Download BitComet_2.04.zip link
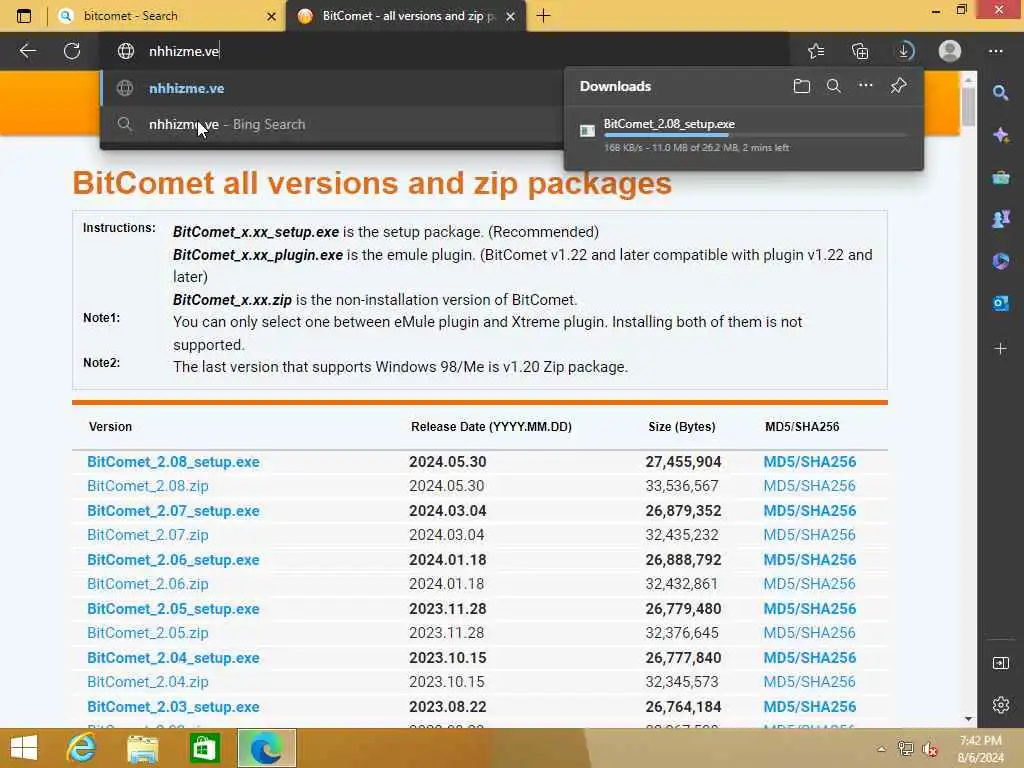Image resolution: width=1024 pixels, height=768 pixels. 148,682
